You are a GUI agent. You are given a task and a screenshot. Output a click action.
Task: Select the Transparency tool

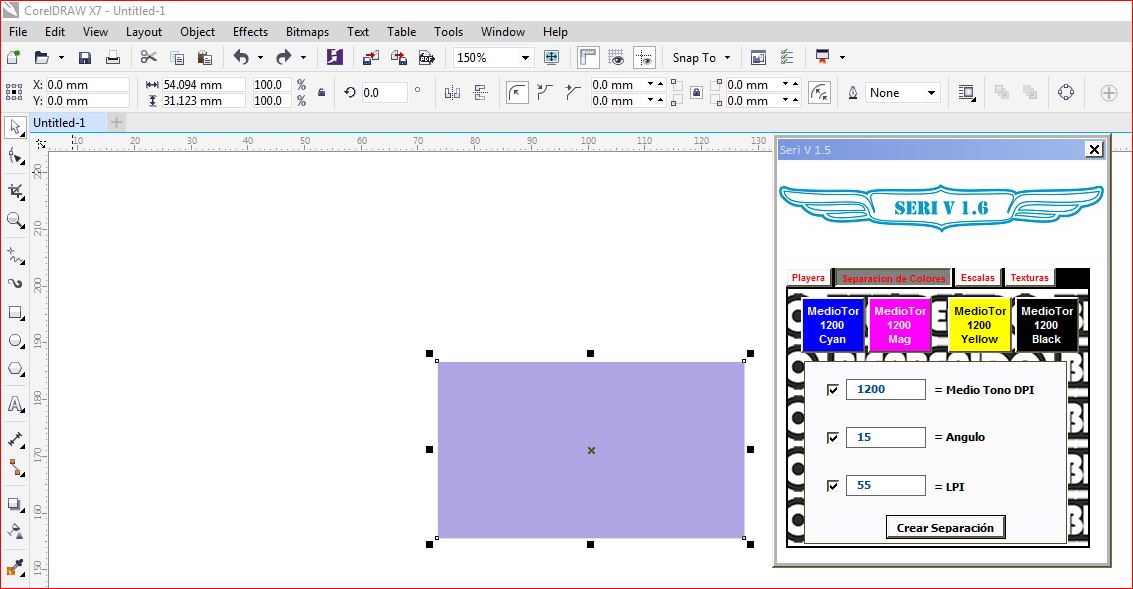click(15, 532)
